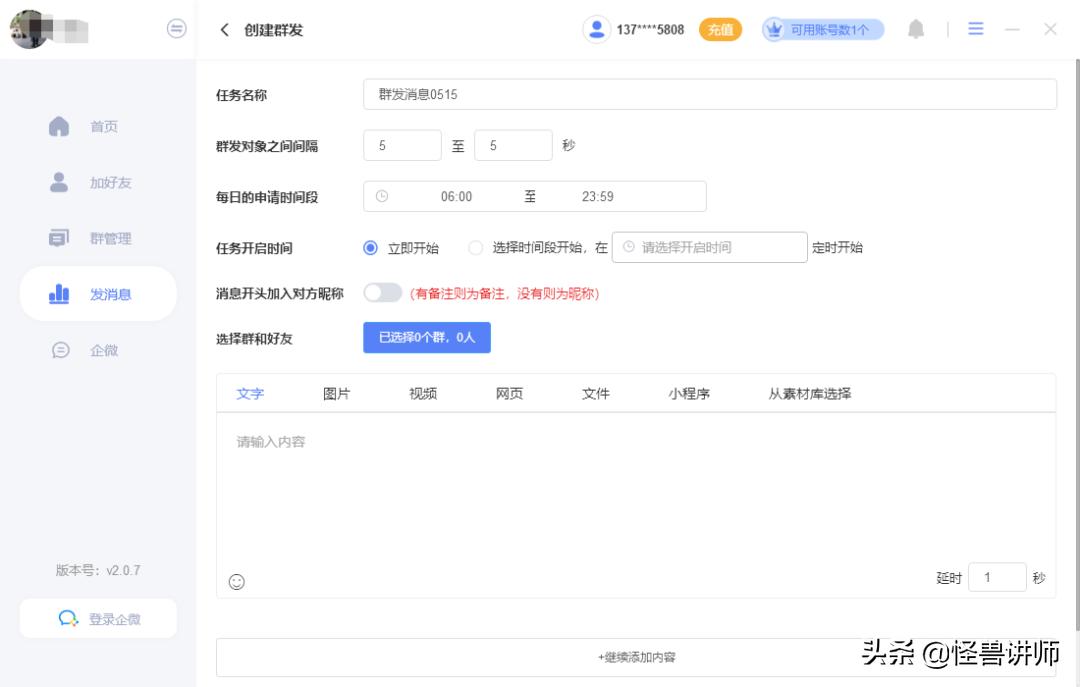Click the 充值 recharge button
The image size is (1080, 687).
(x=720, y=30)
